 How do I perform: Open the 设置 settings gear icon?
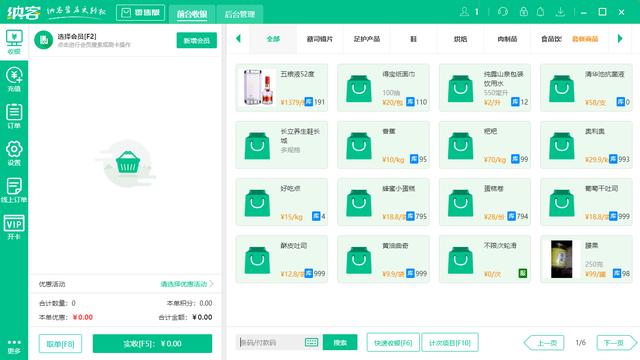pos(14,153)
